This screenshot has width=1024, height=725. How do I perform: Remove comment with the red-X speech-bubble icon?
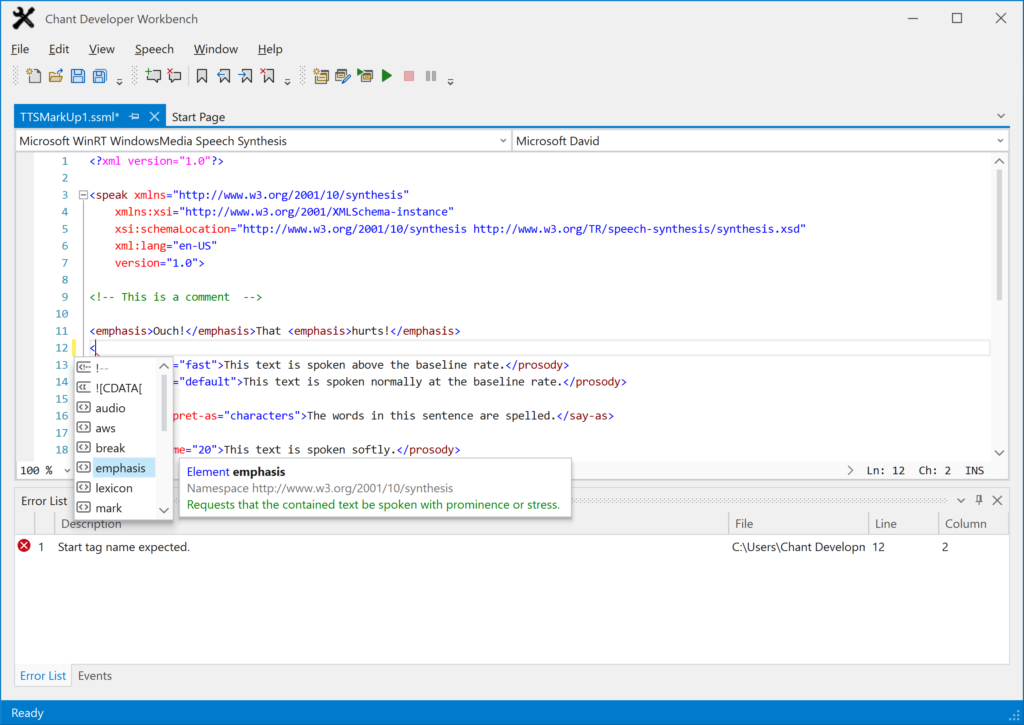pos(174,76)
